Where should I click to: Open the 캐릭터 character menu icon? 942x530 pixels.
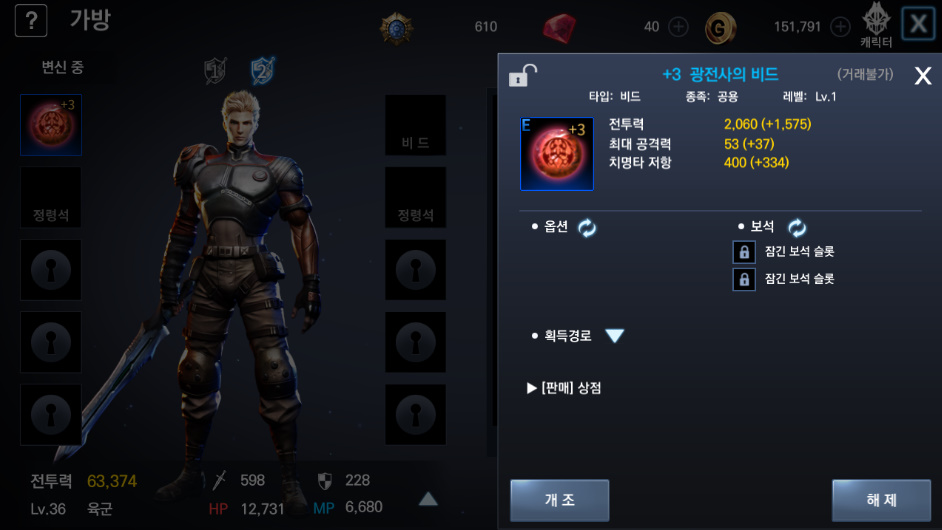[x=876, y=25]
